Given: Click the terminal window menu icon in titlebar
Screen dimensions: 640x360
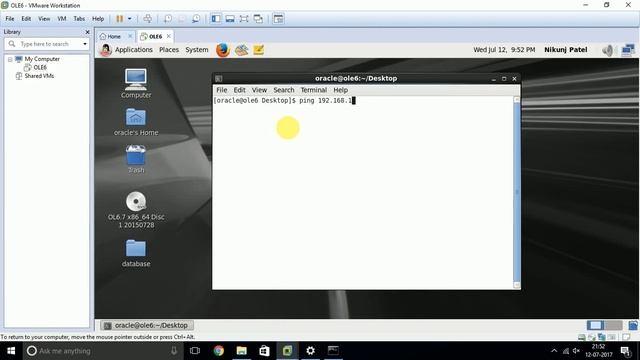Looking at the screenshot, I should [x=219, y=79].
